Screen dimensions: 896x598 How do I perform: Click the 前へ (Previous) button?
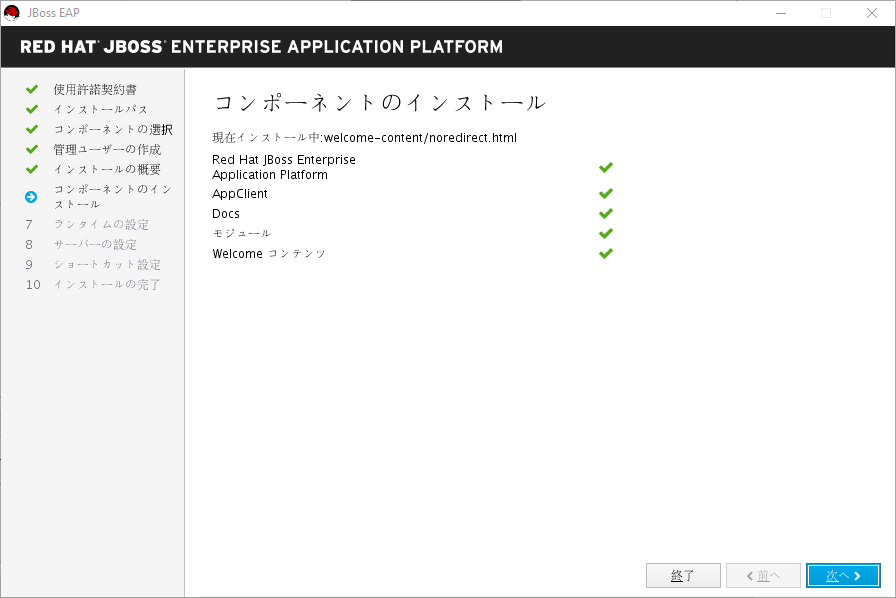[762, 576]
